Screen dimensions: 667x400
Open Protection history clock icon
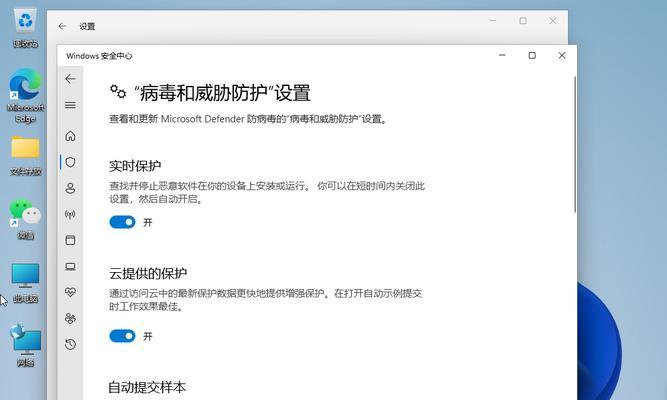tap(70, 344)
